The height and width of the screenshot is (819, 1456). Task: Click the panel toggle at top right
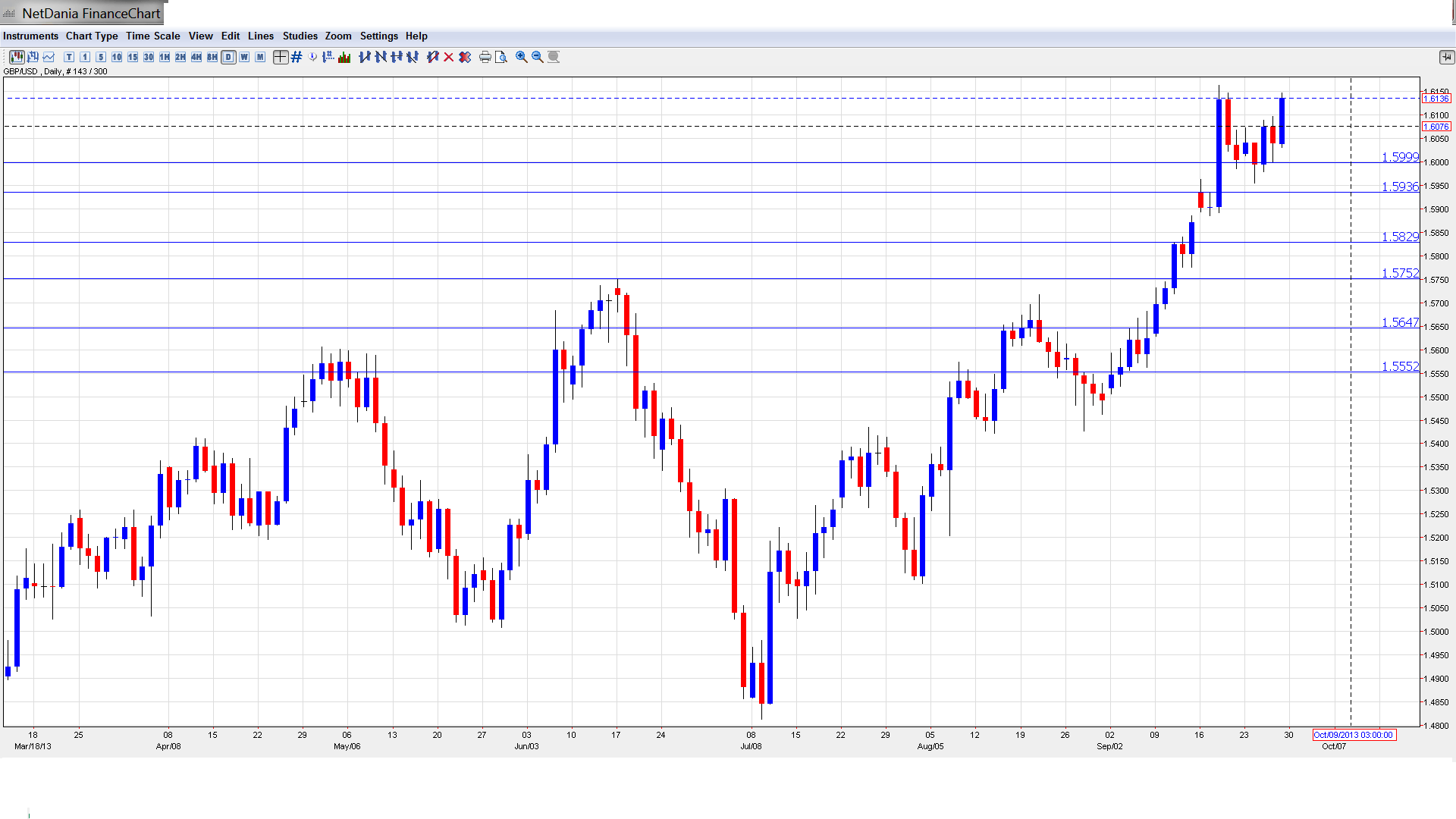[x=1445, y=57]
